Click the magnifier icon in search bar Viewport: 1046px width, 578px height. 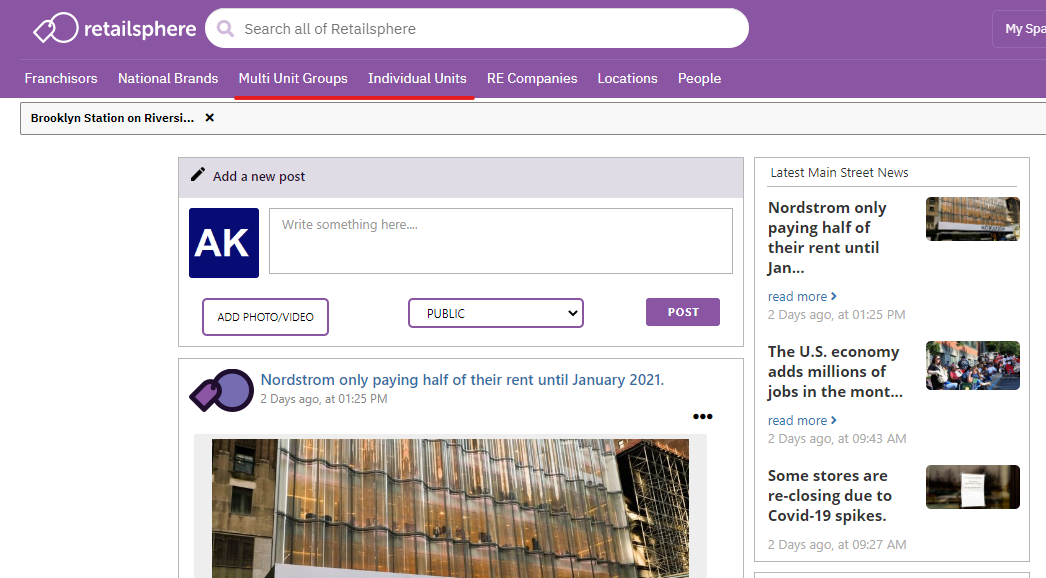click(x=225, y=29)
